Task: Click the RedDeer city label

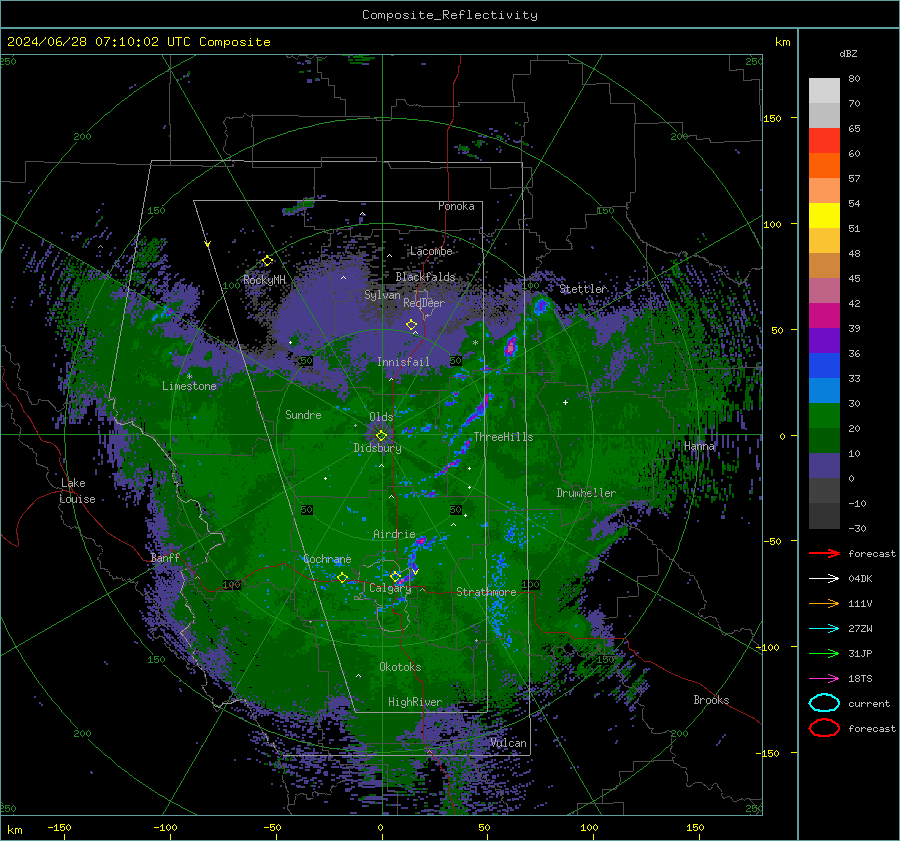Action: 424,303
